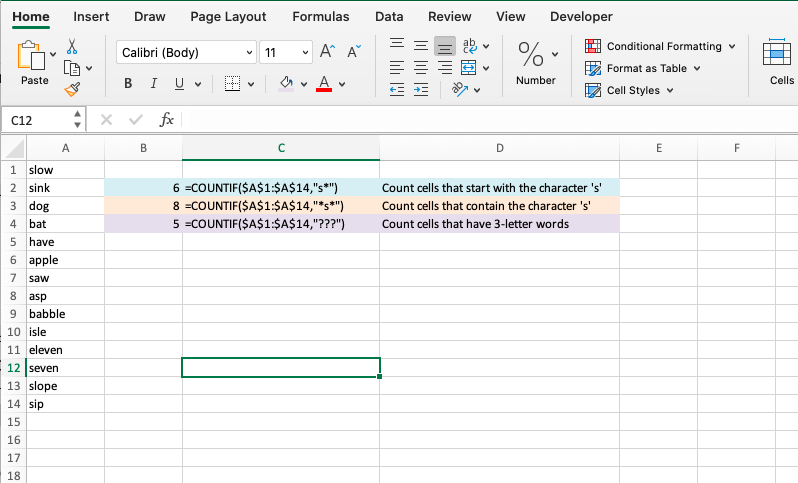
Task: Open the Formulas tab
Action: pos(321,17)
